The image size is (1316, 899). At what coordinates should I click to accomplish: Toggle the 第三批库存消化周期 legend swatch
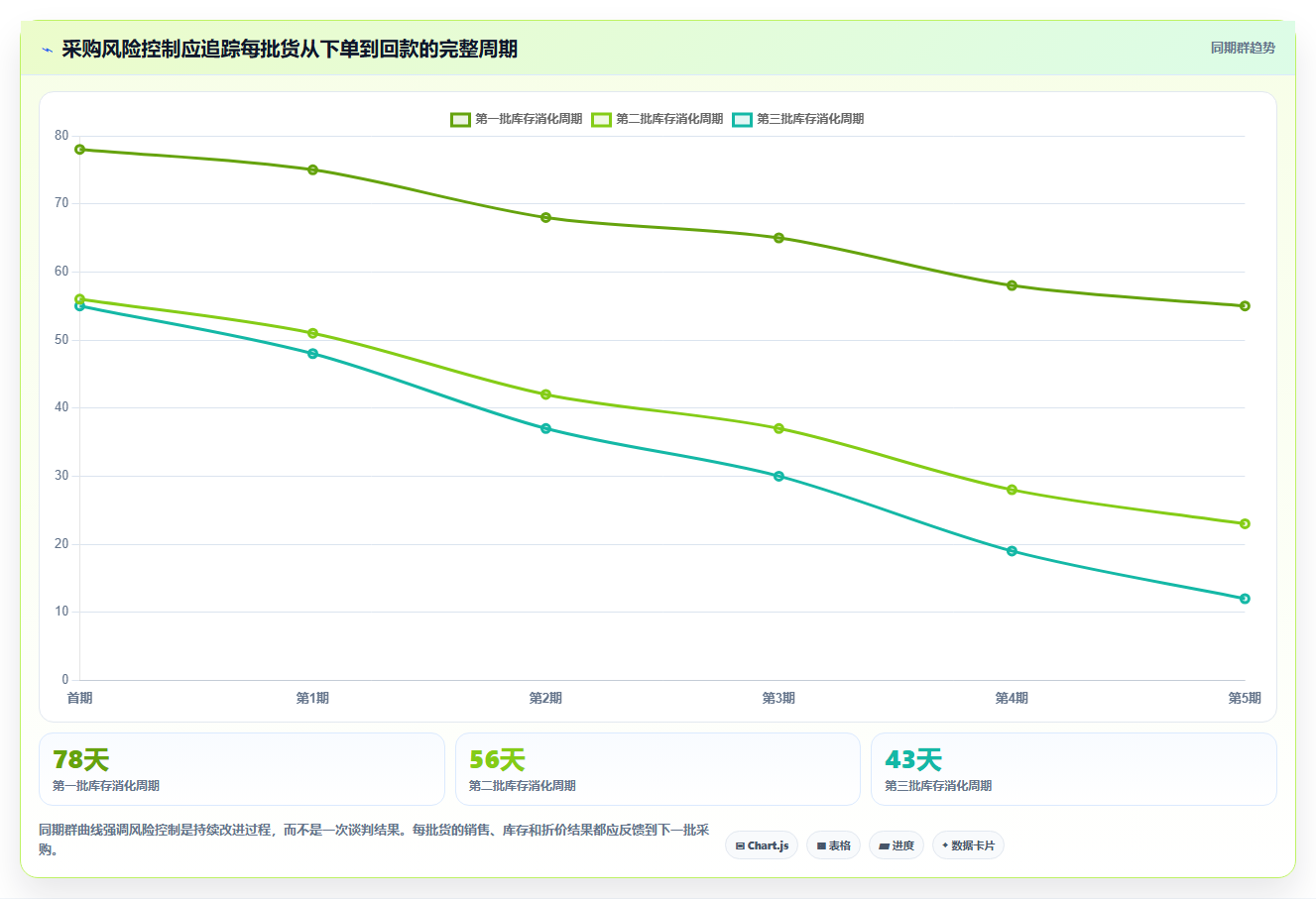tap(742, 119)
